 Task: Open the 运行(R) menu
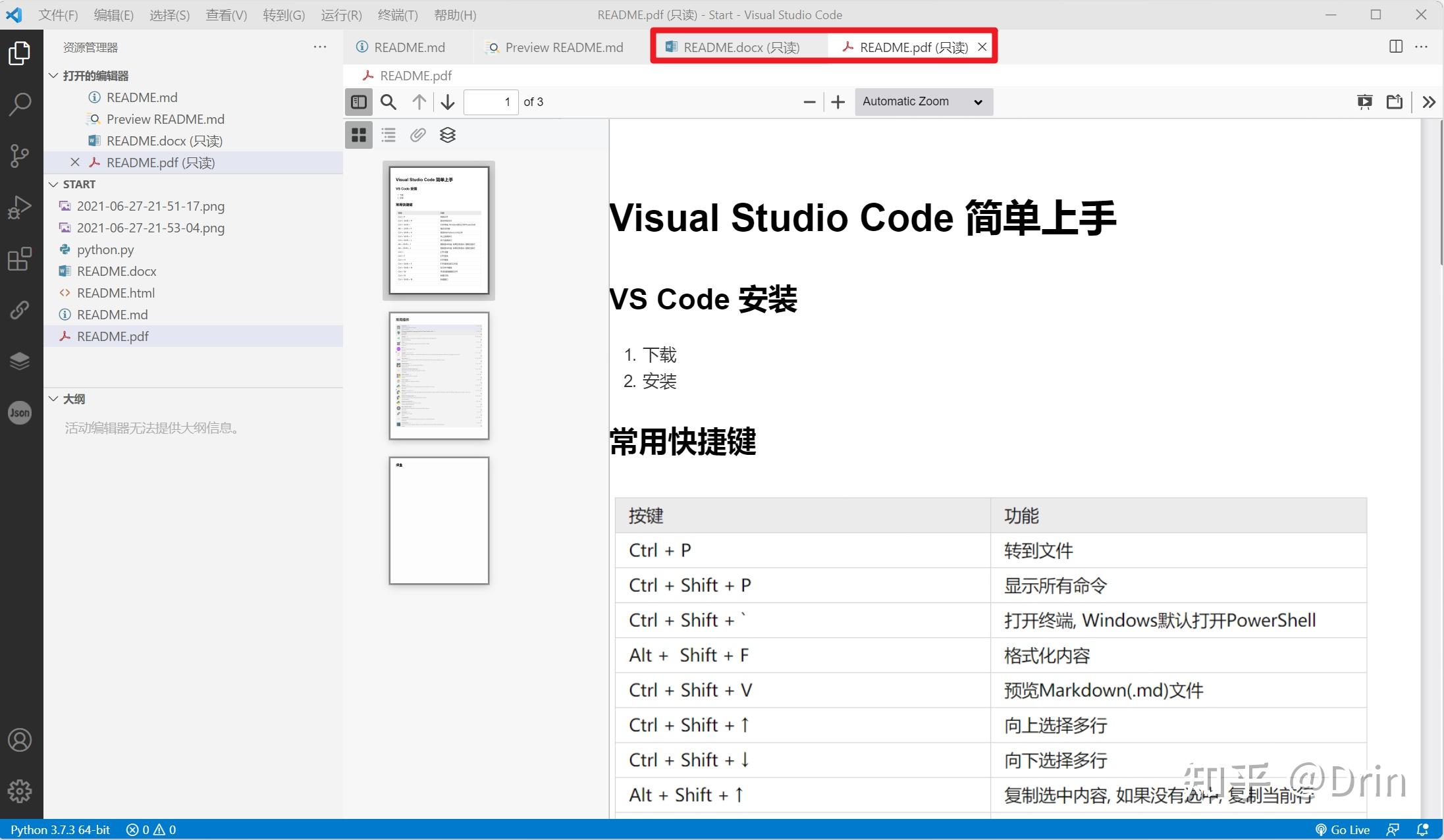pyautogui.click(x=341, y=14)
